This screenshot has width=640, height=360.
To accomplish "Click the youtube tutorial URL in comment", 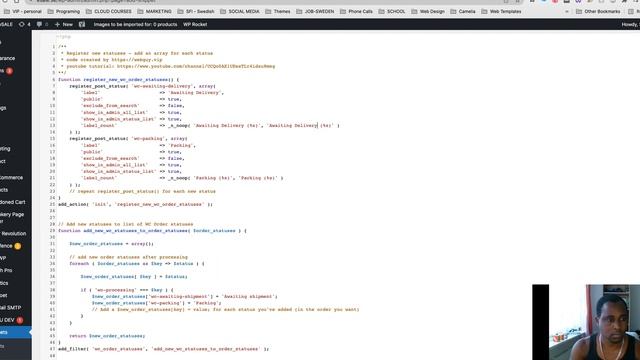I will 196,66.
